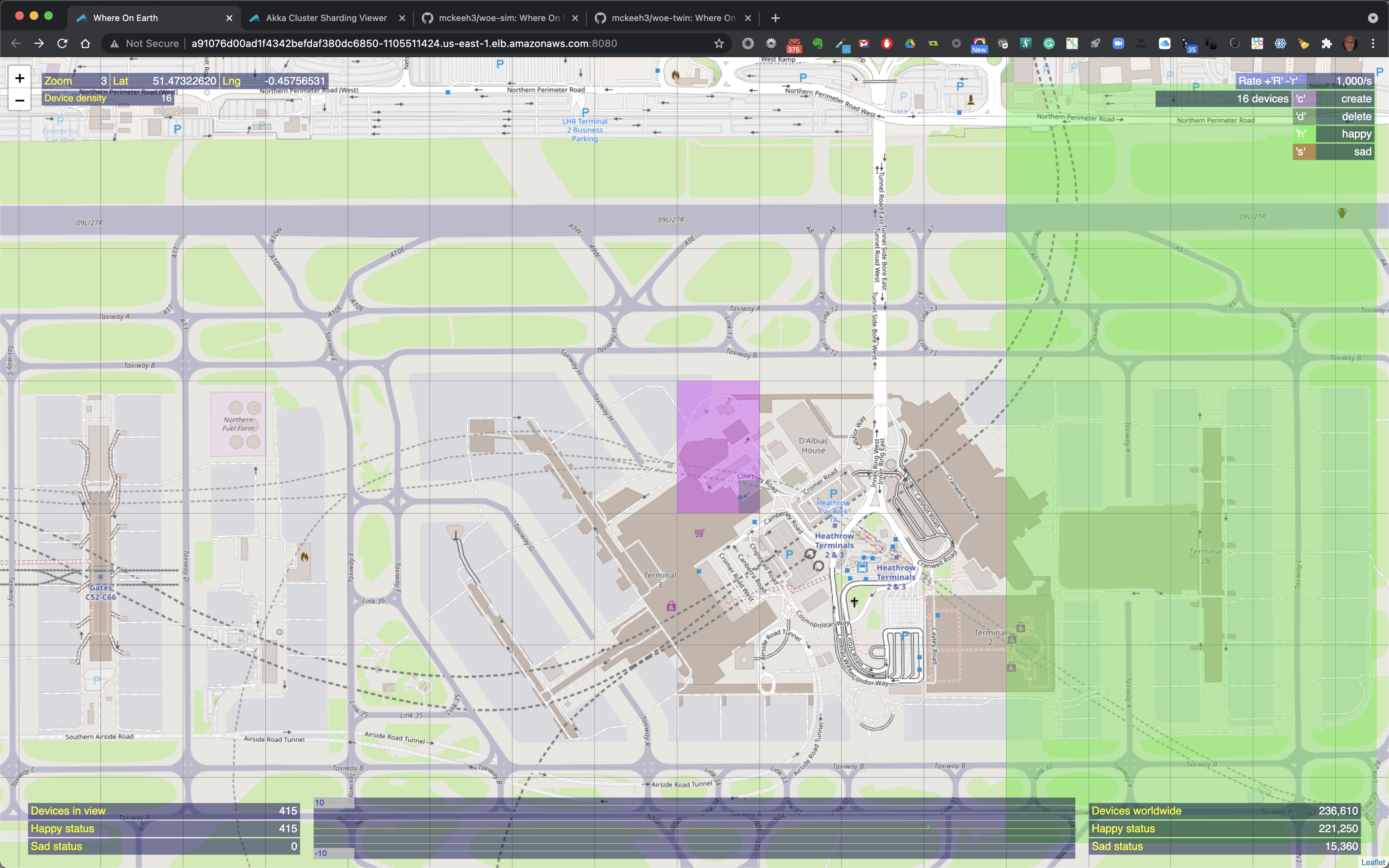Image resolution: width=1389 pixels, height=868 pixels.
Task: Reload the page with refresh icon
Action: pyautogui.click(x=62, y=44)
